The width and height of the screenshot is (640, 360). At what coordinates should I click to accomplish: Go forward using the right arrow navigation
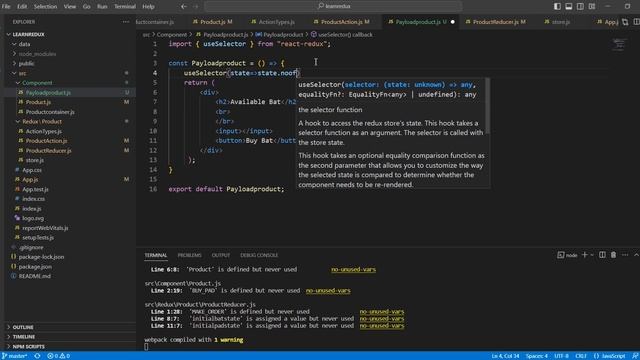click(196, 6)
